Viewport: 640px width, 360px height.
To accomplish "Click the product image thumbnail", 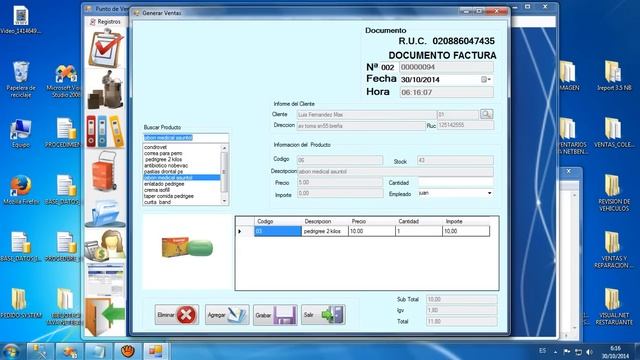I will pos(187,247).
